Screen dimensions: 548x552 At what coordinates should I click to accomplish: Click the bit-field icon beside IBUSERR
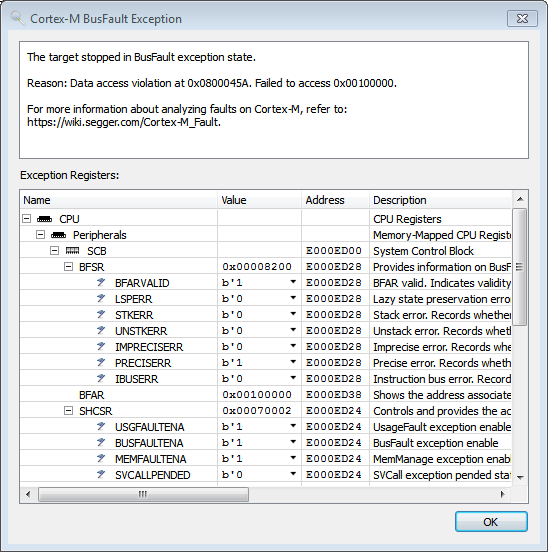pos(101,378)
